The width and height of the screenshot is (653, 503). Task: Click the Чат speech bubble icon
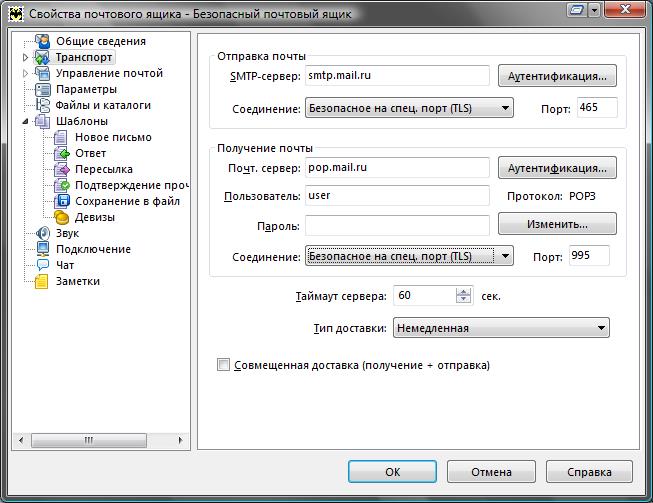[x=42, y=265]
